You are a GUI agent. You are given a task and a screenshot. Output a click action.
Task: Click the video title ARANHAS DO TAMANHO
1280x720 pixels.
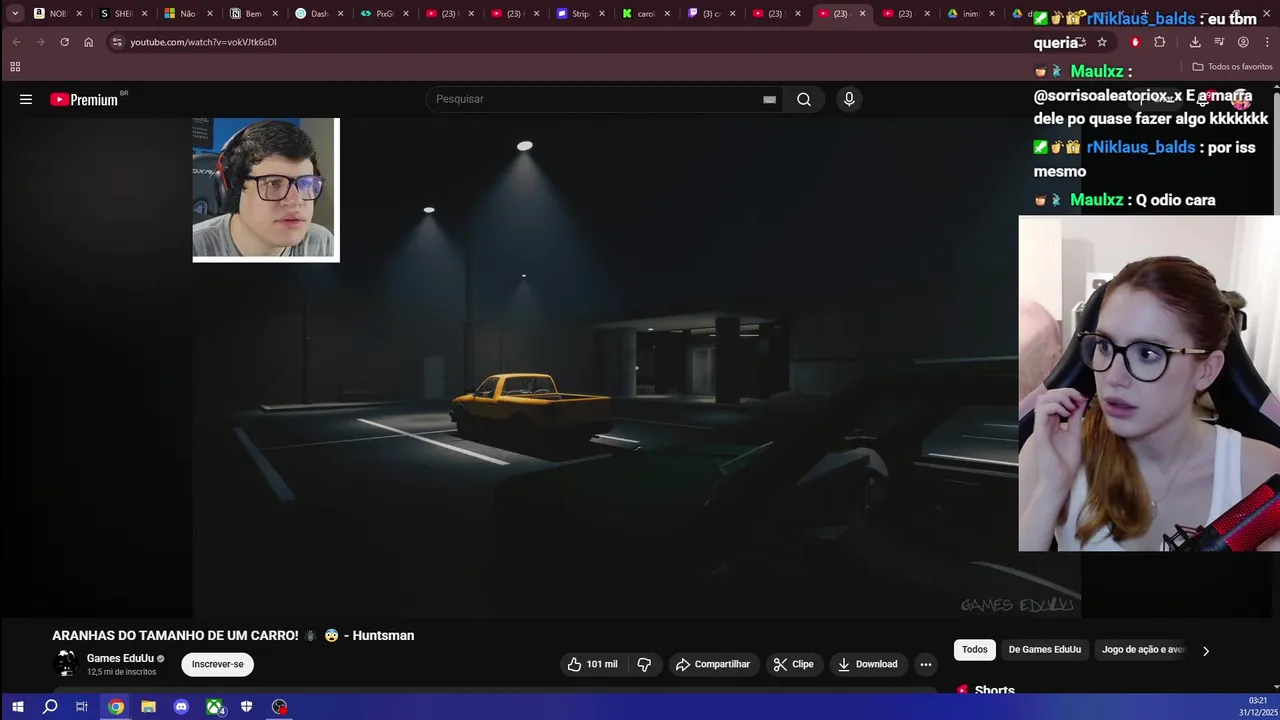pos(233,635)
